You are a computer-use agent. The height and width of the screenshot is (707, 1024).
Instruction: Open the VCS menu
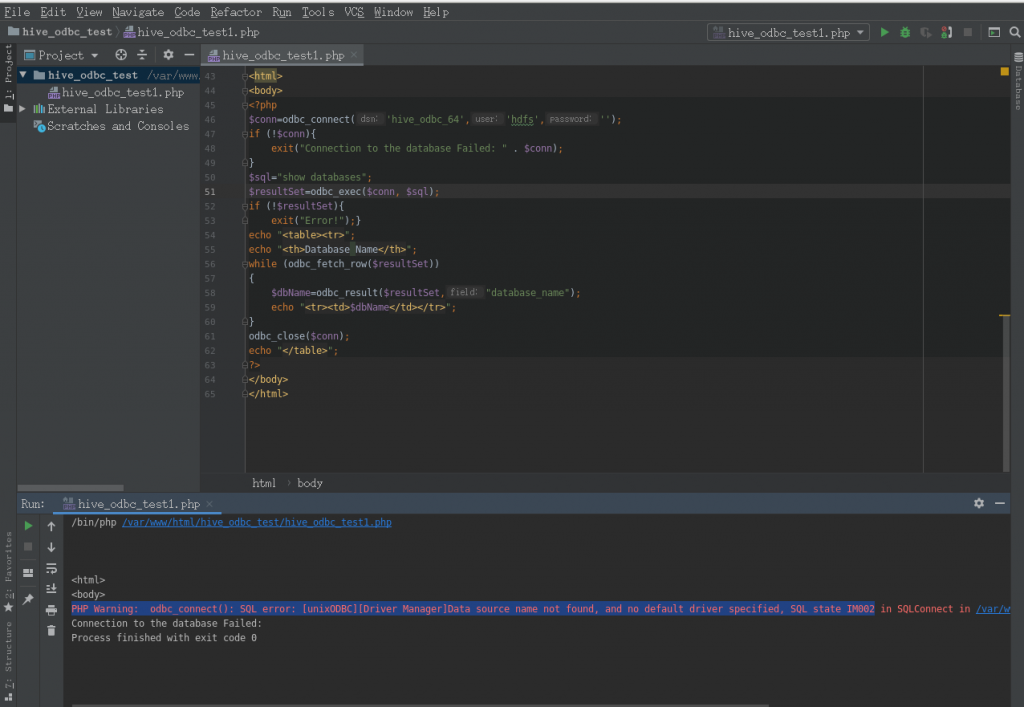tap(354, 12)
